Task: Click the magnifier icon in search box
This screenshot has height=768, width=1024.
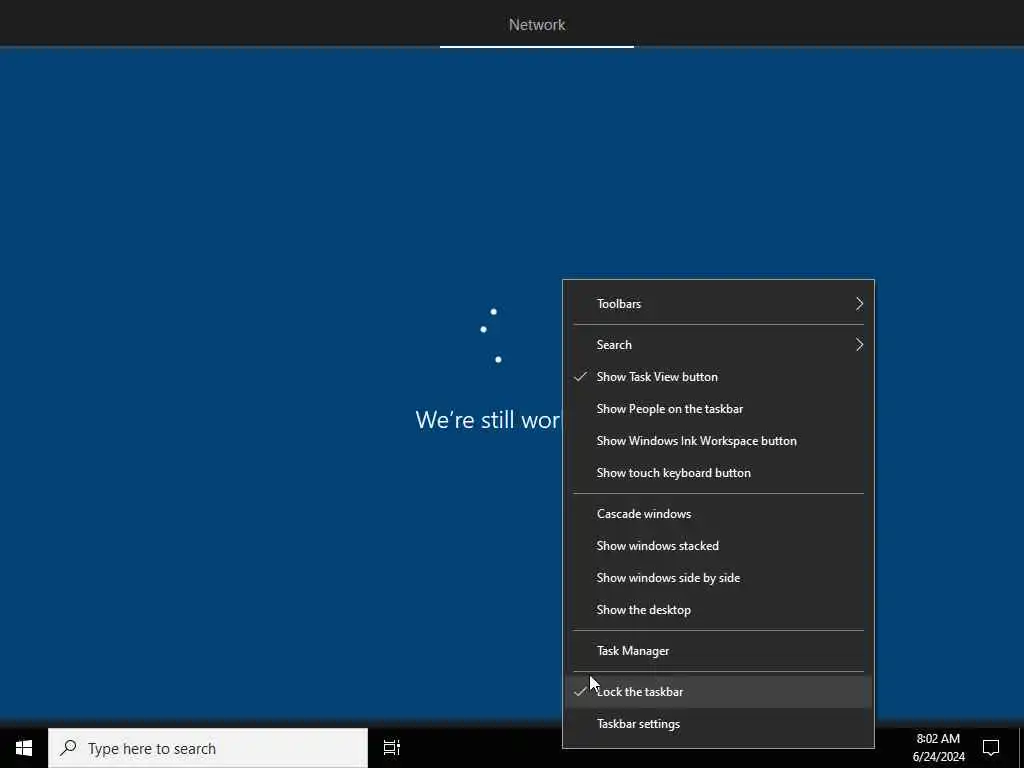Action: [68, 748]
